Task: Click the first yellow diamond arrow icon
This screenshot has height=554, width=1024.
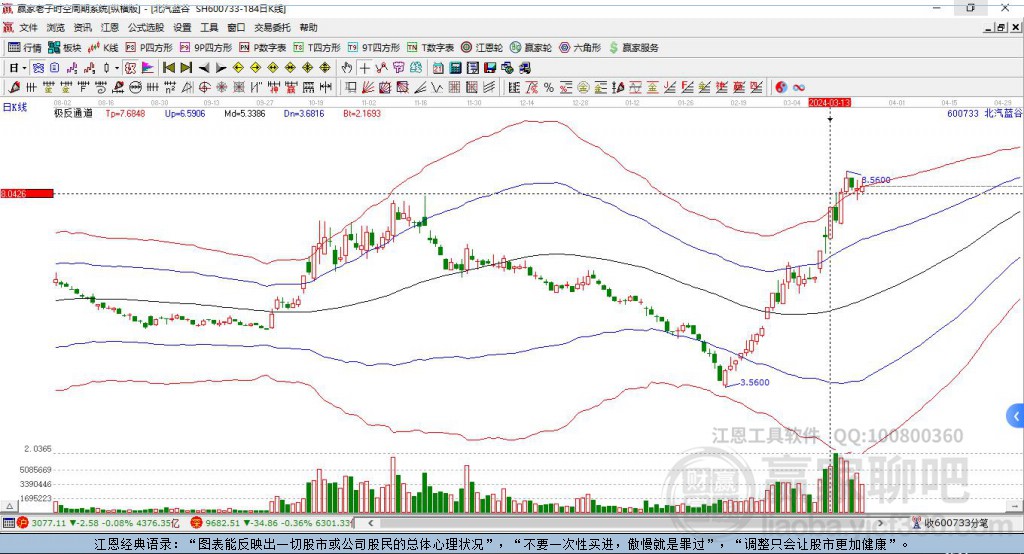Action: coord(238,67)
